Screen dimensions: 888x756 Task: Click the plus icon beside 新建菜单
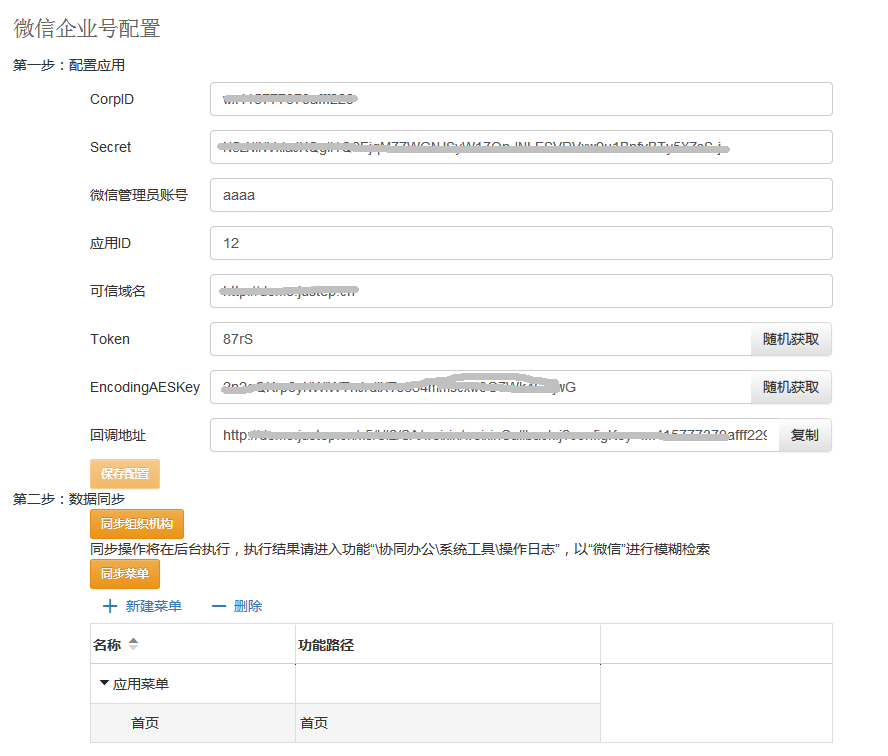[110, 606]
